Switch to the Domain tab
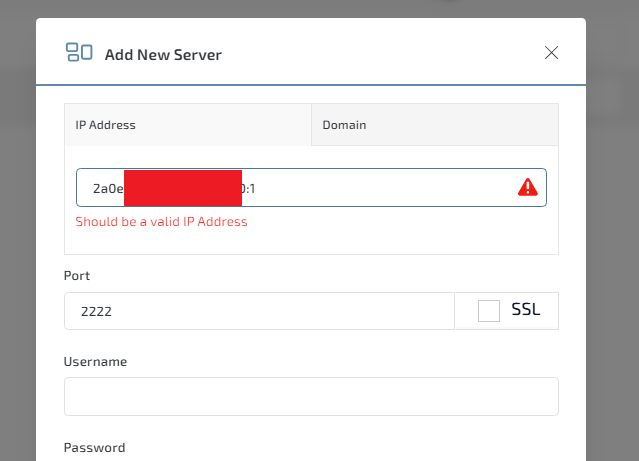This screenshot has width=639, height=461. click(434, 125)
